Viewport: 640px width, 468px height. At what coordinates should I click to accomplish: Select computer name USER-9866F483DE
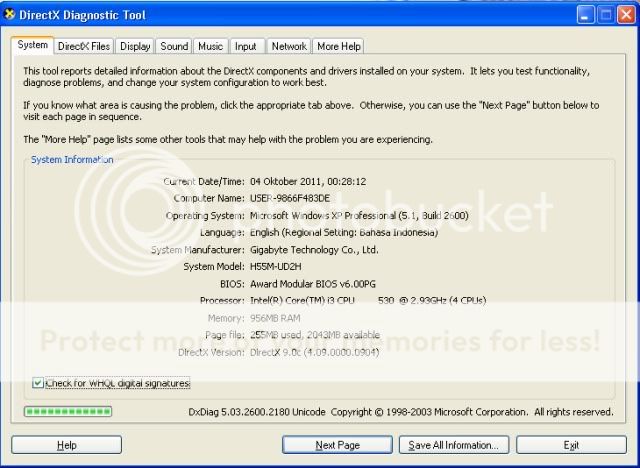click(290, 198)
